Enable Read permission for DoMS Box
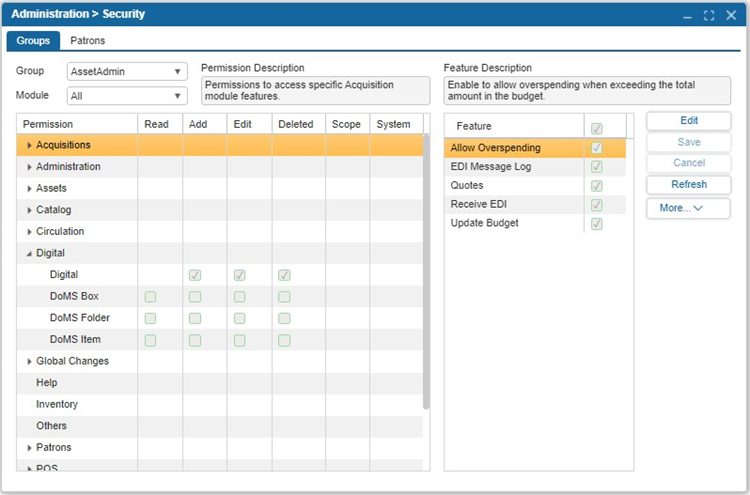The image size is (750, 495). (150, 297)
